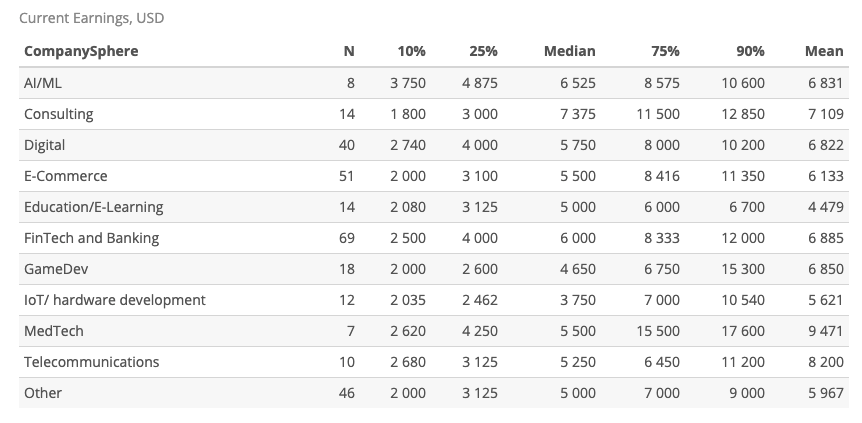This screenshot has height=423, width=862.
Task: Click the GameDev row label
Action: click(56, 269)
